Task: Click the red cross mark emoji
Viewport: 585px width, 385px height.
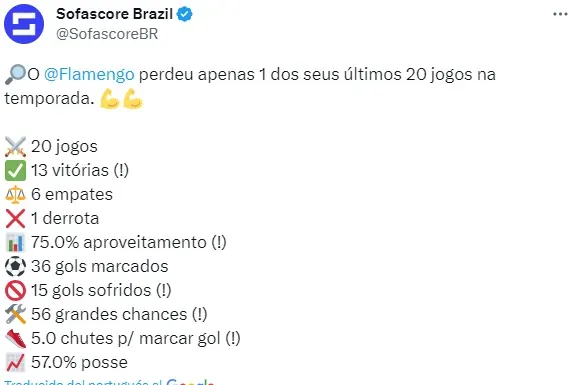Action: click(x=15, y=219)
